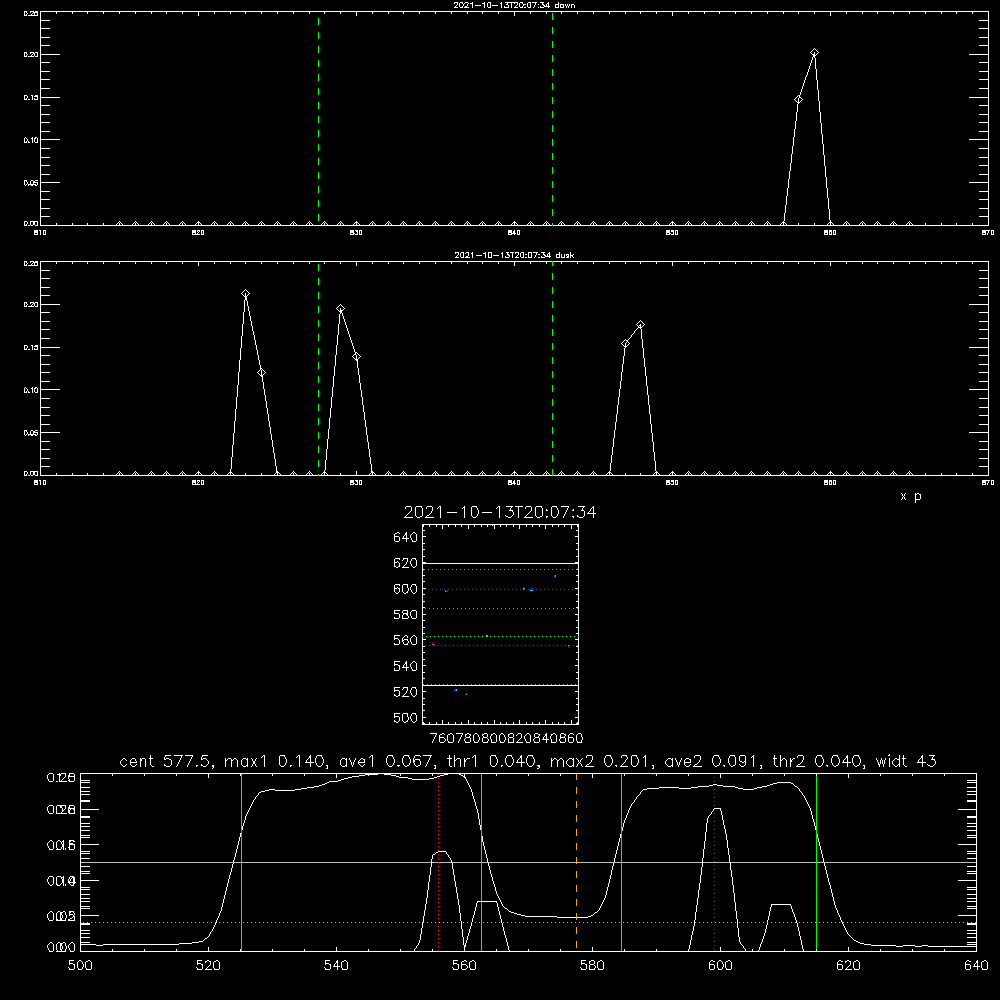Image resolution: width=1000 pixels, height=1000 pixels.
Task: Click dusk plot y-axis label 0.10
Action: (x=31, y=390)
